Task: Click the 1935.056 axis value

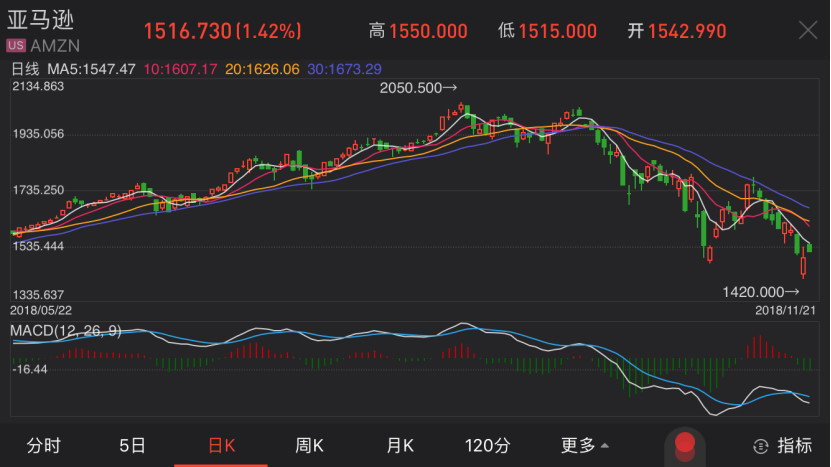Action: point(38,134)
